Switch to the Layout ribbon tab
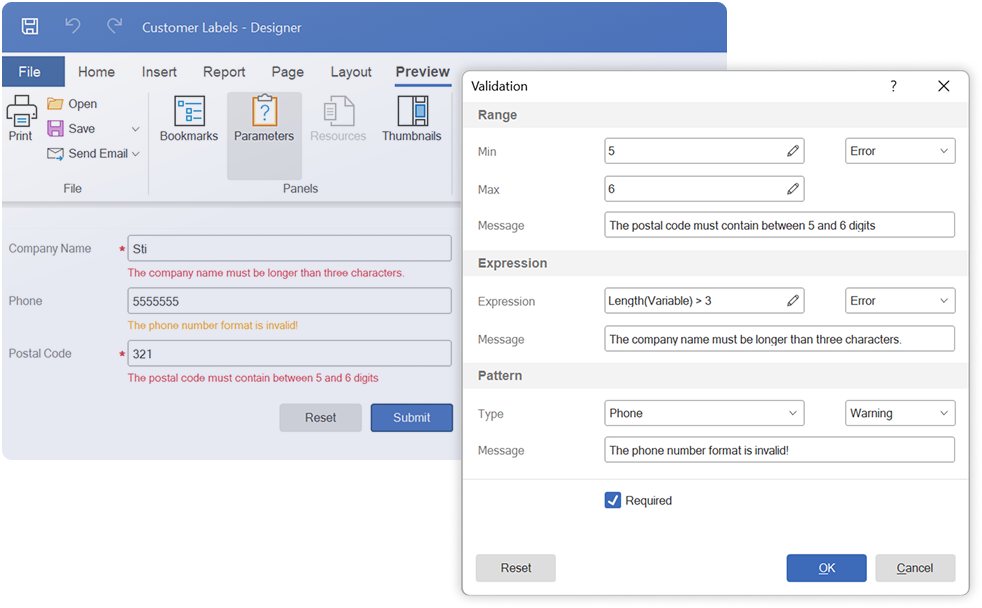The width and height of the screenshot is (982, 608). (x=351, y=71)
